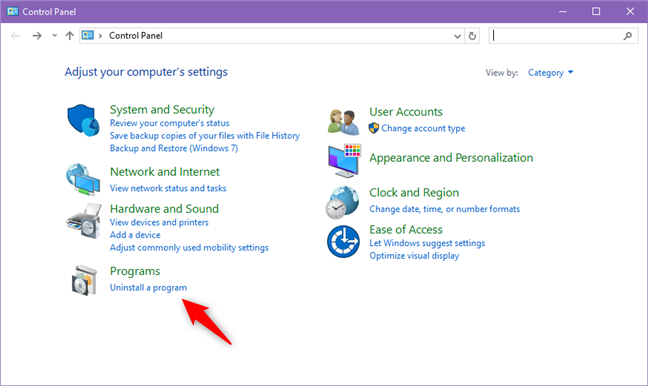The image size is (648, 386).
Task: Minimize the Control Panel window
Action: tap(563, 11)
